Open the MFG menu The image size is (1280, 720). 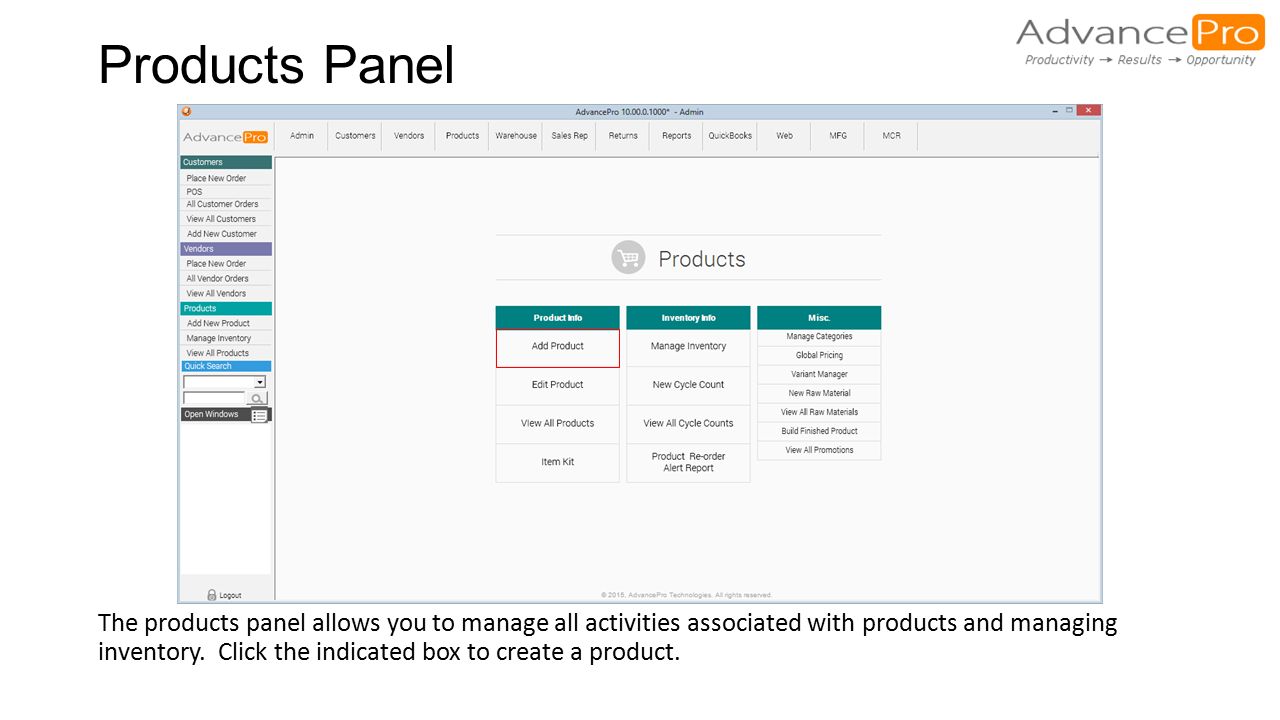click(838, 136)
